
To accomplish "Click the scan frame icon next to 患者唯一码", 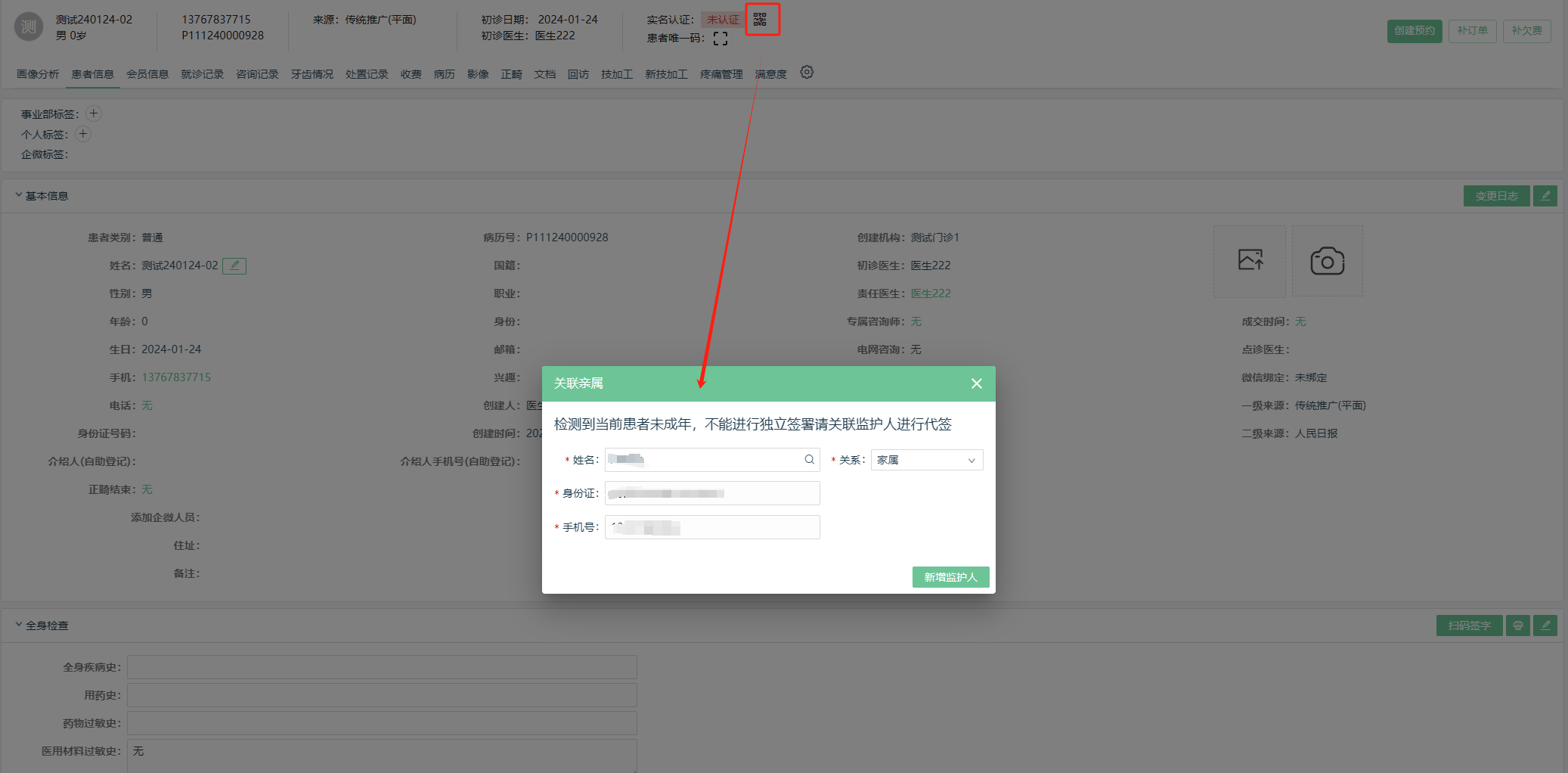I will pyautogui.click(x=720, y=39).
